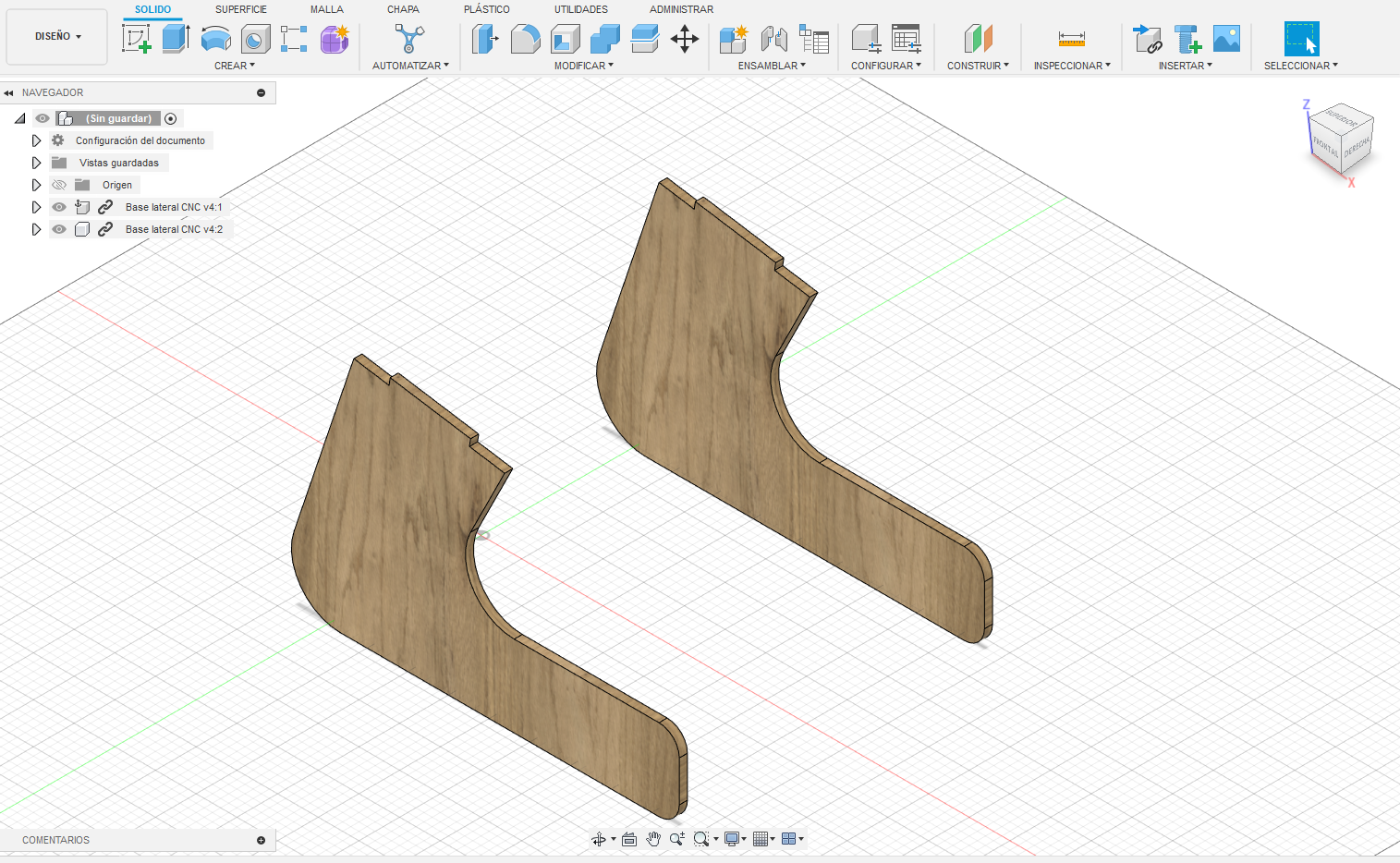Switch to the SUPERFICIE tab

tap(241, 9)
